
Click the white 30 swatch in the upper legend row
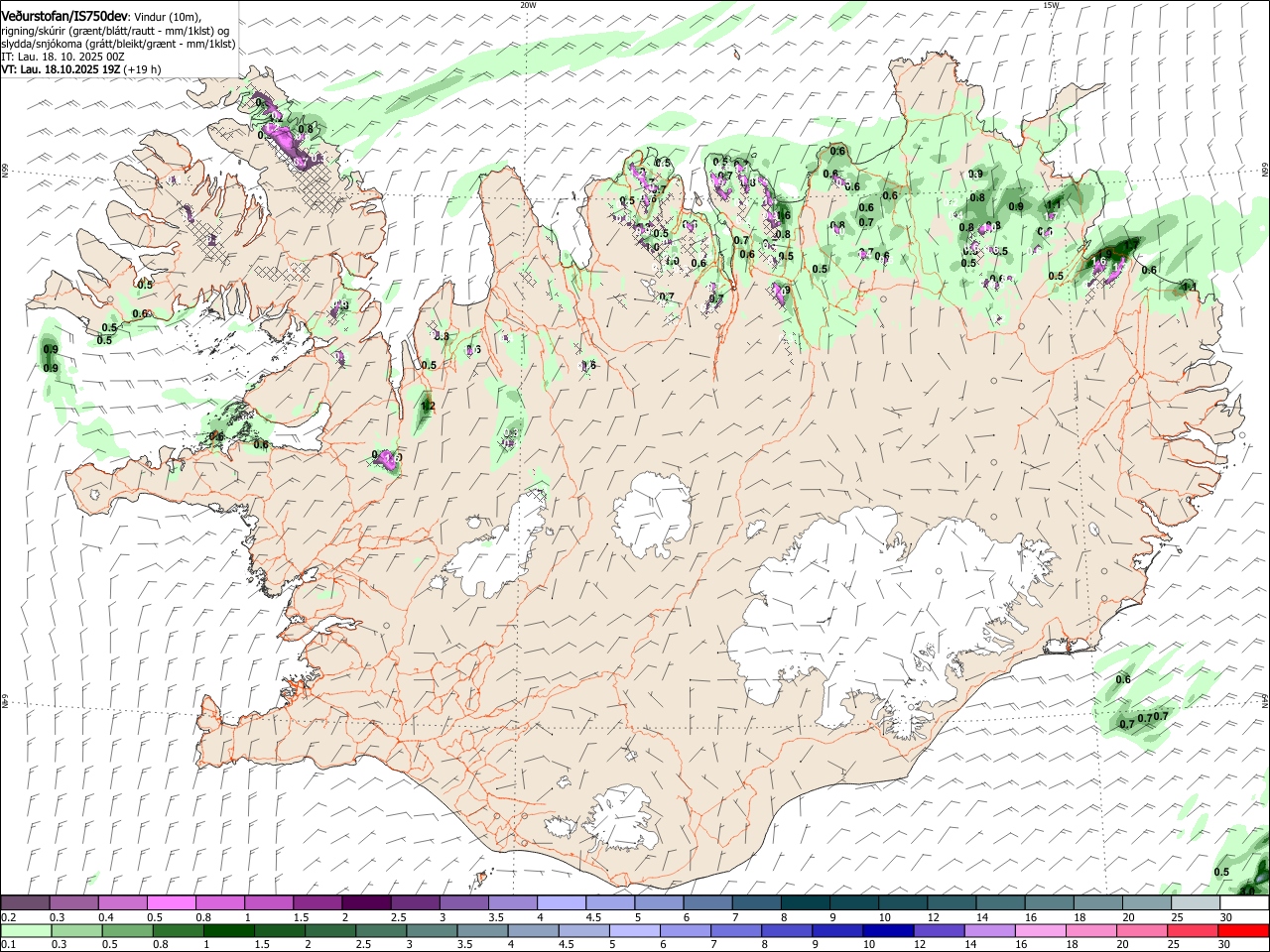click(x=1244, y=903)
